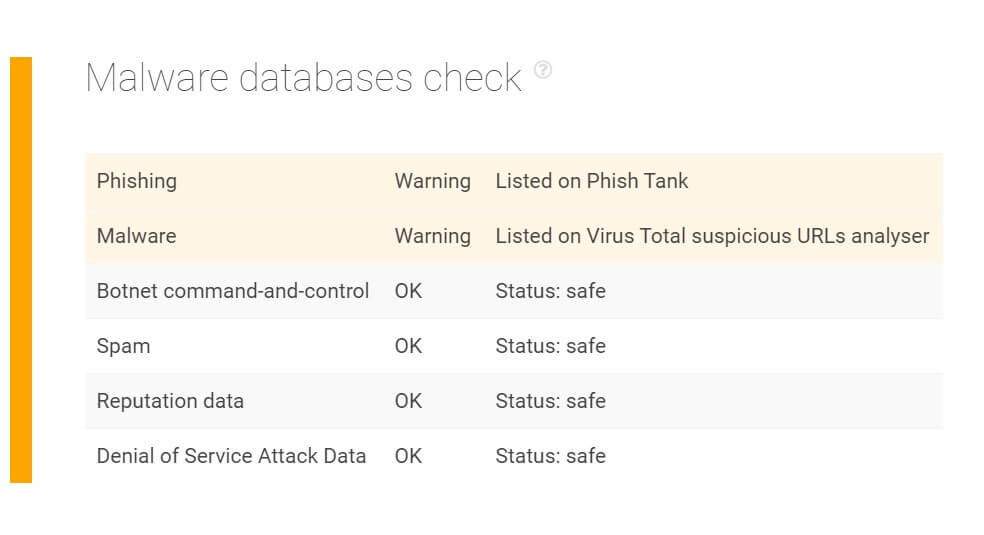
Task: Click the Phishing Warning status
Action: point(432,181)
